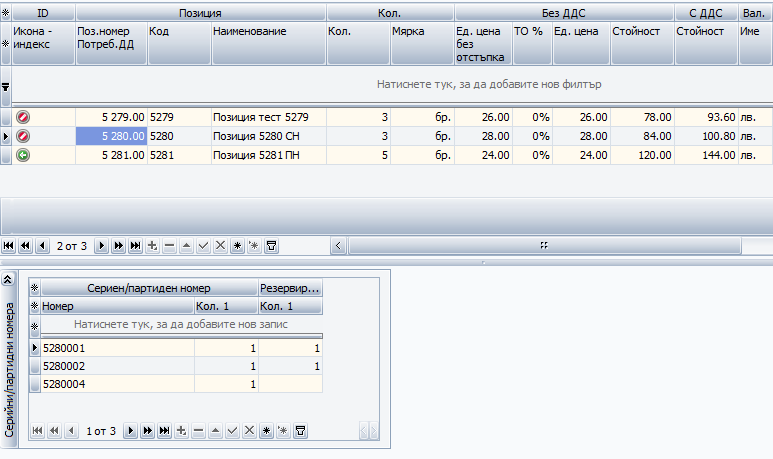773x459 pixels.
Task: Save bookmark asterisk in positions navigator
Action: tap(237, 246)
